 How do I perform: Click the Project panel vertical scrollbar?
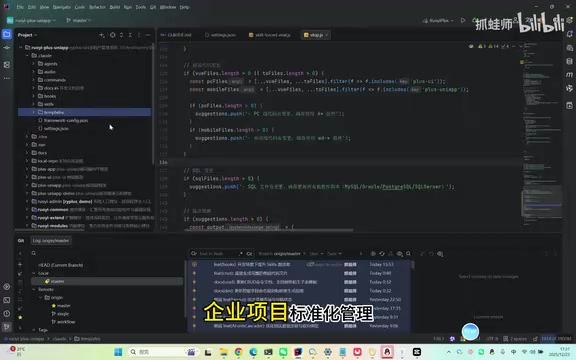click(153, 105)
